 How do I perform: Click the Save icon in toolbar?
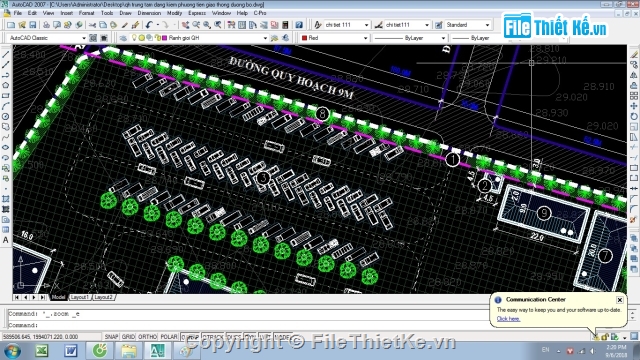click(33, 25)
